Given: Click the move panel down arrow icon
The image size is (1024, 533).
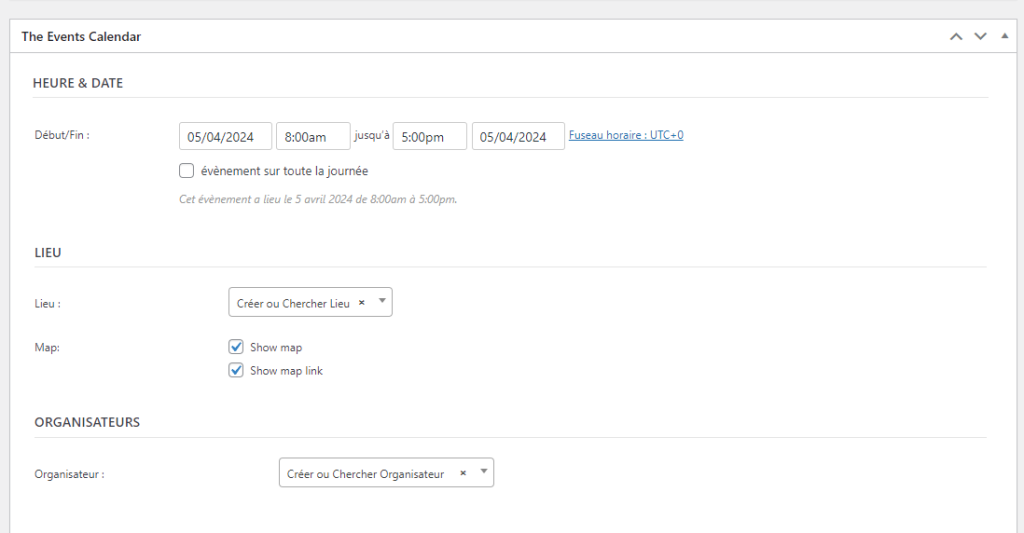Looking at the screenshot, I should point(980,36).
